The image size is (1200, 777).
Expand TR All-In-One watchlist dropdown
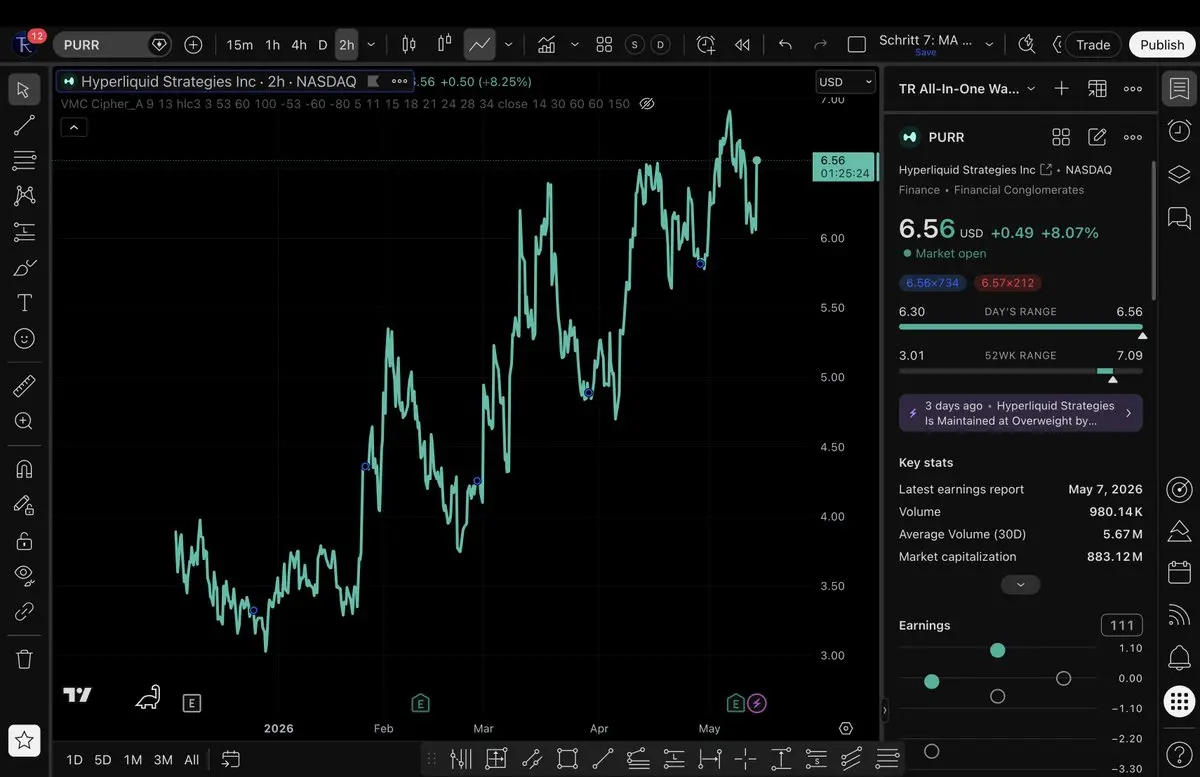(1031, 89)
